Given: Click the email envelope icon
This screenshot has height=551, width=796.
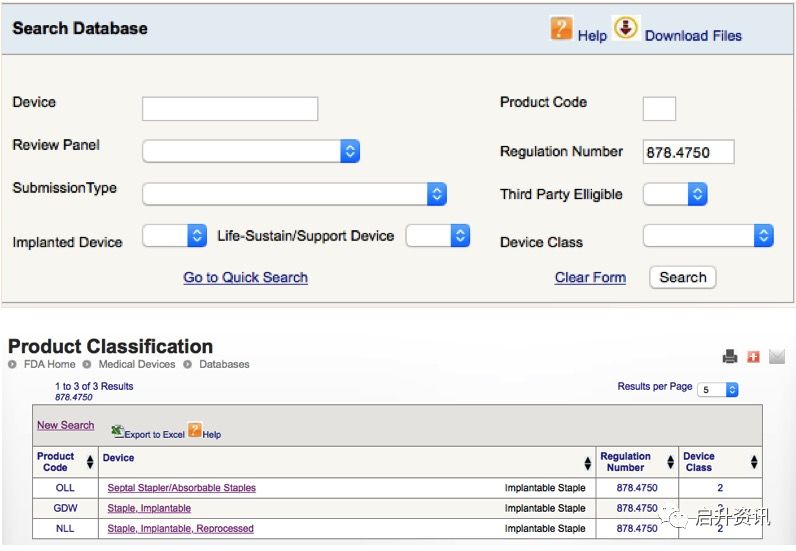Looking at the screenshot, I should click(x=777, y=357).
